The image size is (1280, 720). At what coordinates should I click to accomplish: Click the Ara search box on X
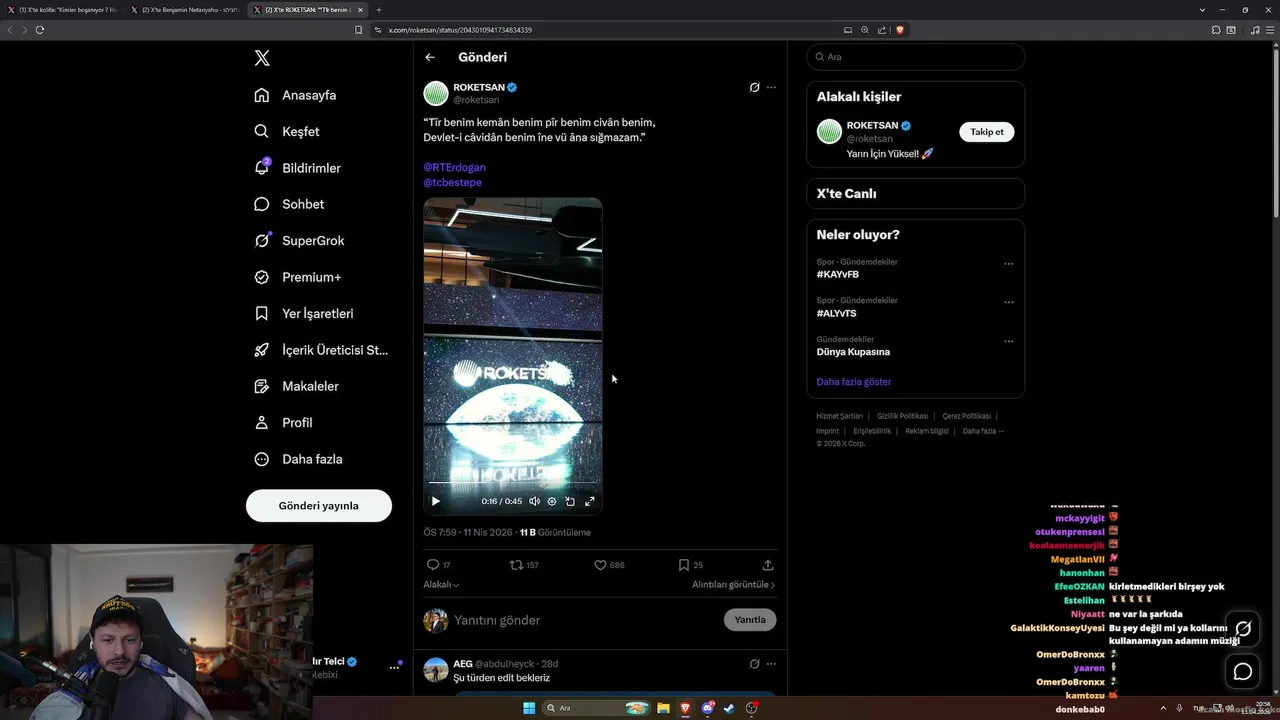[x=915, y=57]
